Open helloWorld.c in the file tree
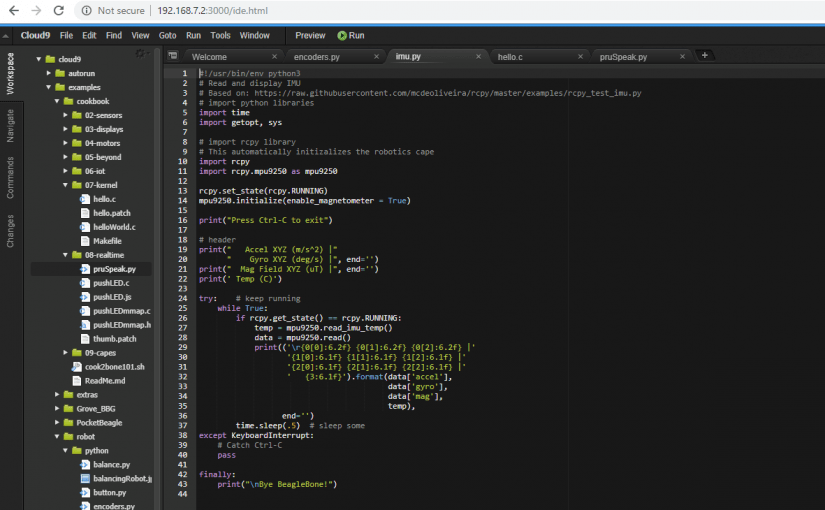Screen dimensions: 825x510 point(114,227)
